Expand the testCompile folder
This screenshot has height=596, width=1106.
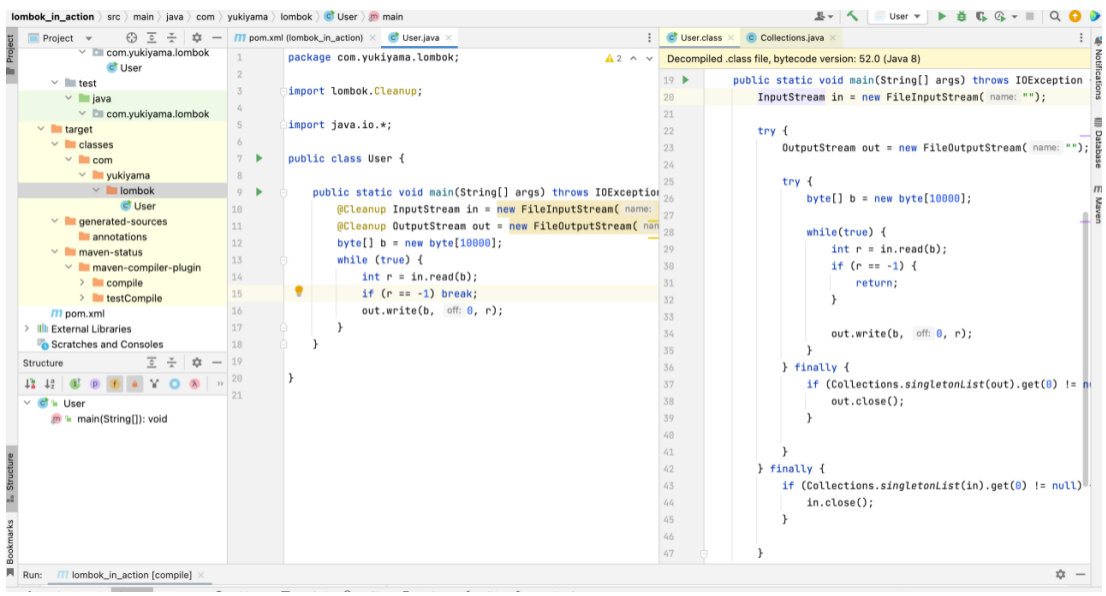pos(83,298)
